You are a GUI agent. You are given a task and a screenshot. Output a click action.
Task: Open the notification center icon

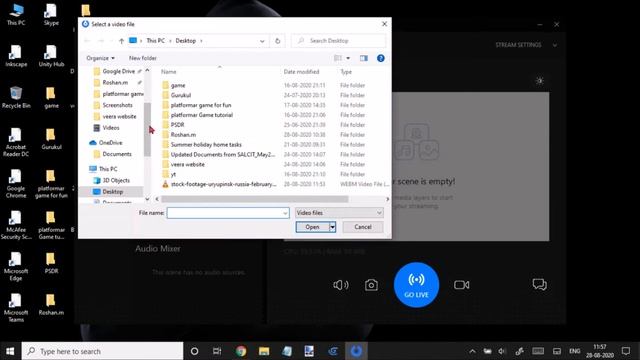pyautogui.click(x=626, y=351)
